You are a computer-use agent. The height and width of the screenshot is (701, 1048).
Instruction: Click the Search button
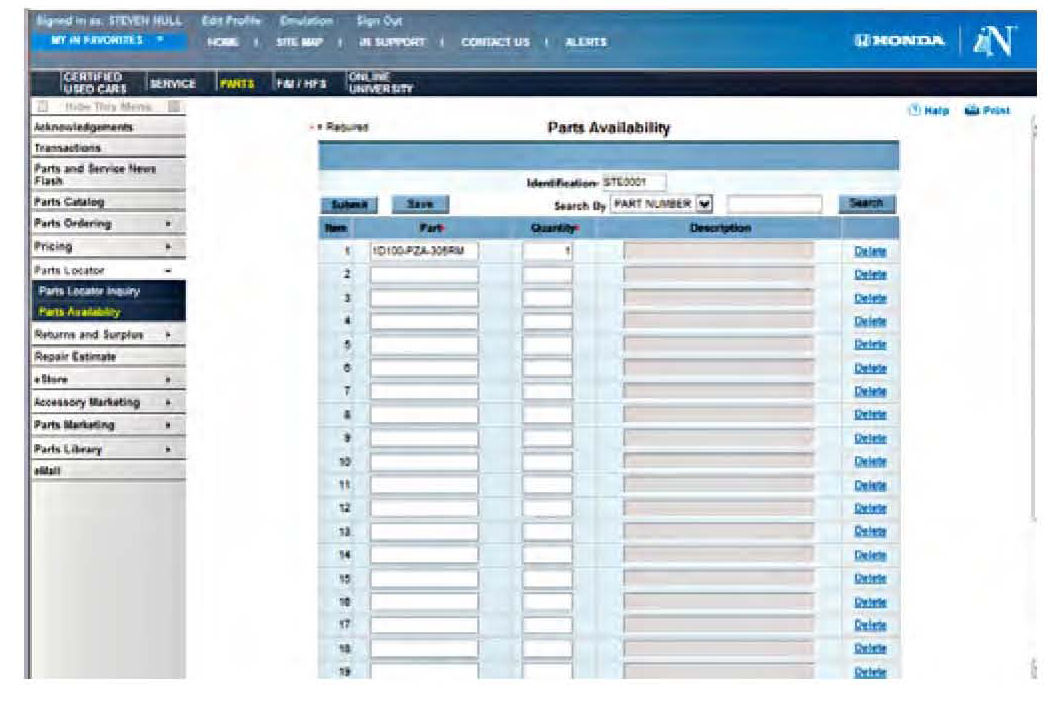click(x=865, y=203)
